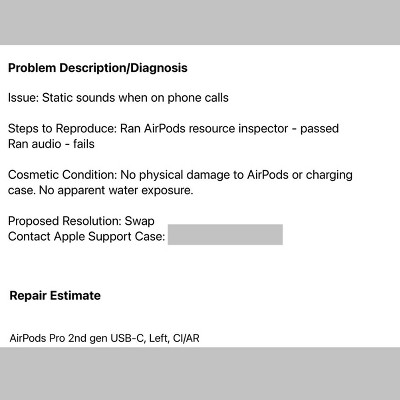The height and width of the screenshot is (400, 400).
Task: Click the Repair Estimate heading
Action: [x=55, y=296]
